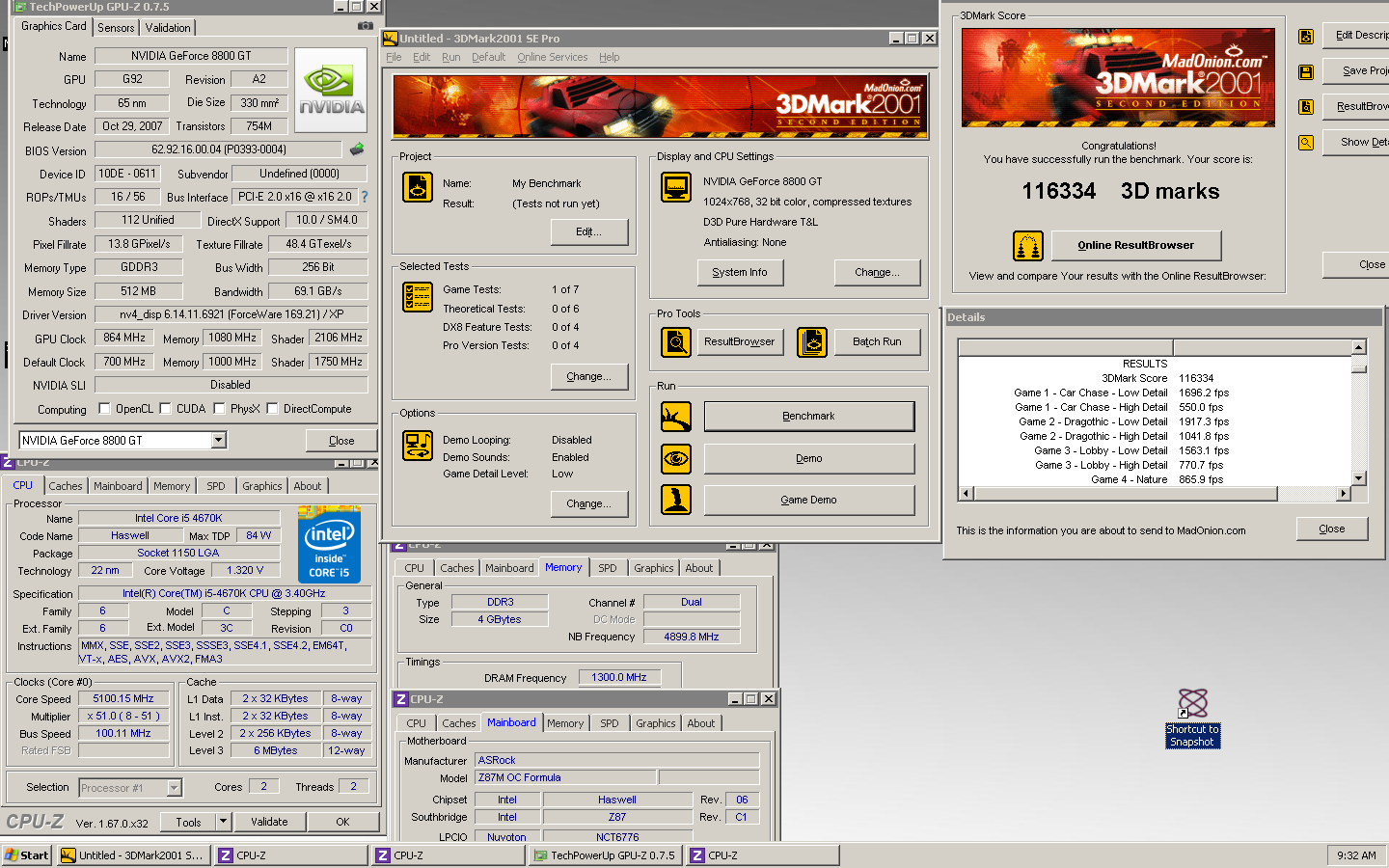Click the Demo eye icon
This screenshot has height=868, width=1389.
676,458
